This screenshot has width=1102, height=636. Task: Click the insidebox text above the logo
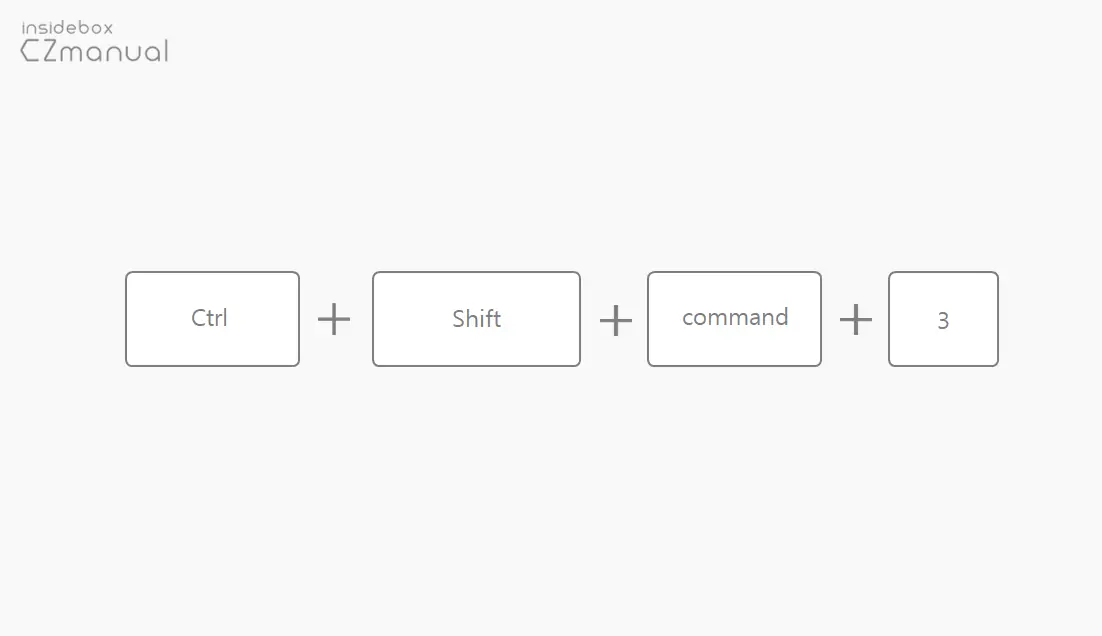point(67,28)
